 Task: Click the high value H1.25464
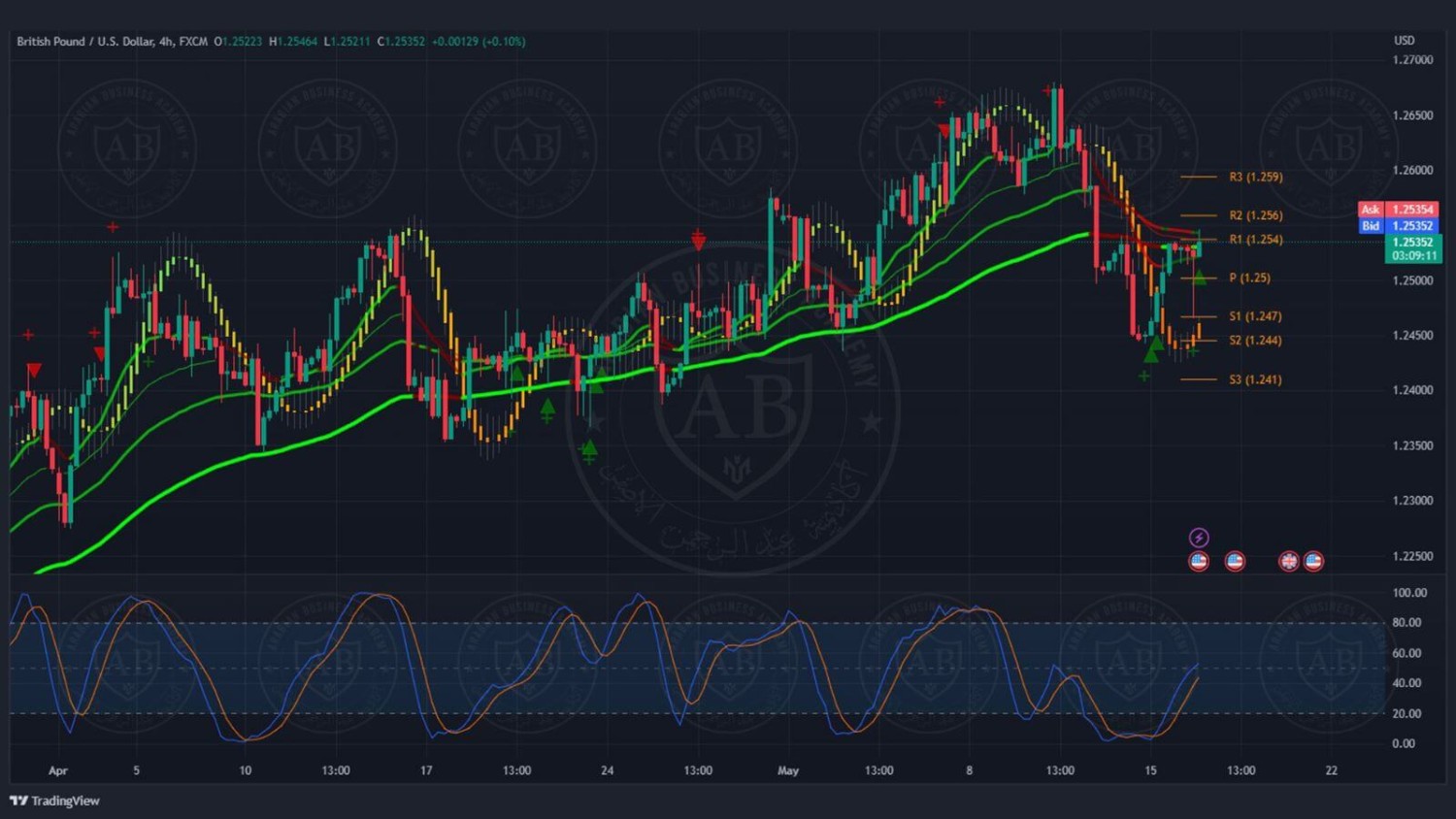(293, 42)
